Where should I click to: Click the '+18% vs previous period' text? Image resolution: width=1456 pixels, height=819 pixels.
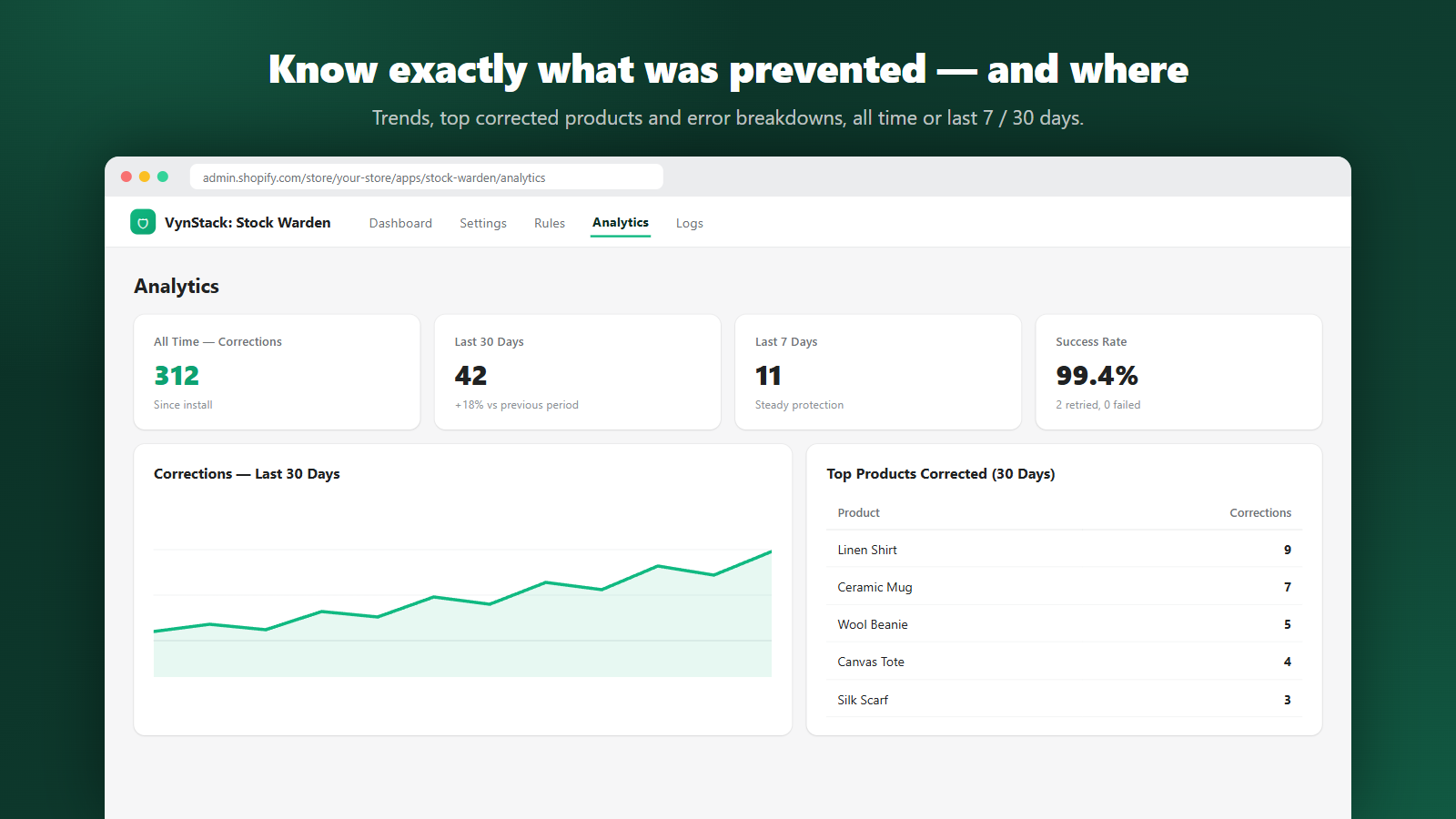tap(517, 405)
